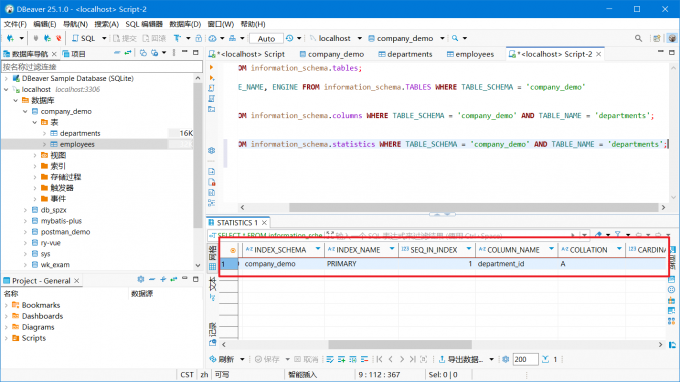680x382 pixels.
Task: Click the collapse-all icon in navigator toolbar
Action: [117, 53]
